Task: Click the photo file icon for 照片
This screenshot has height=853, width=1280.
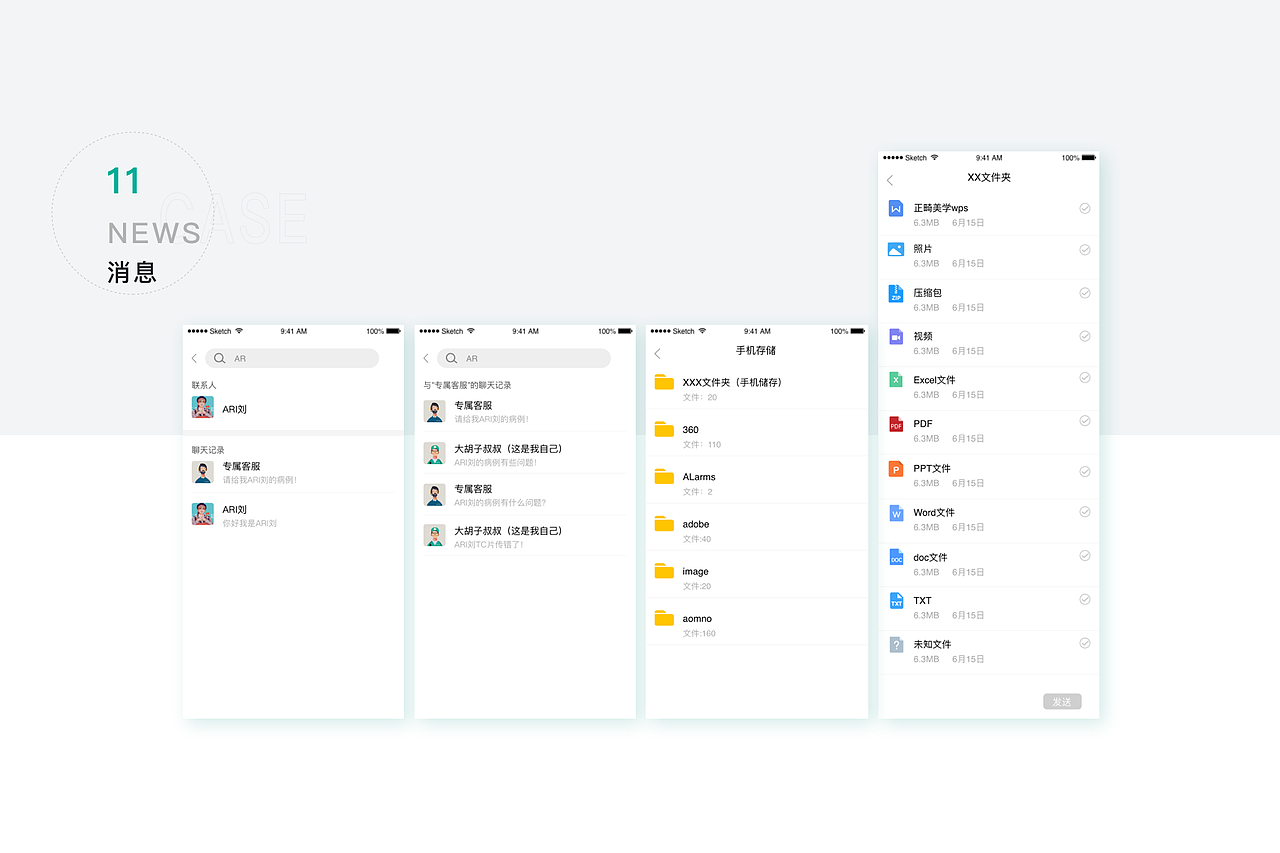Action: [896, 249]
